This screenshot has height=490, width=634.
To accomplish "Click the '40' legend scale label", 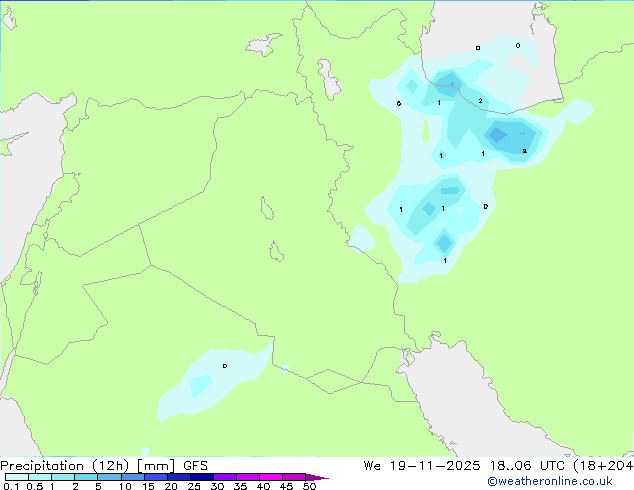I will (263, 486).
